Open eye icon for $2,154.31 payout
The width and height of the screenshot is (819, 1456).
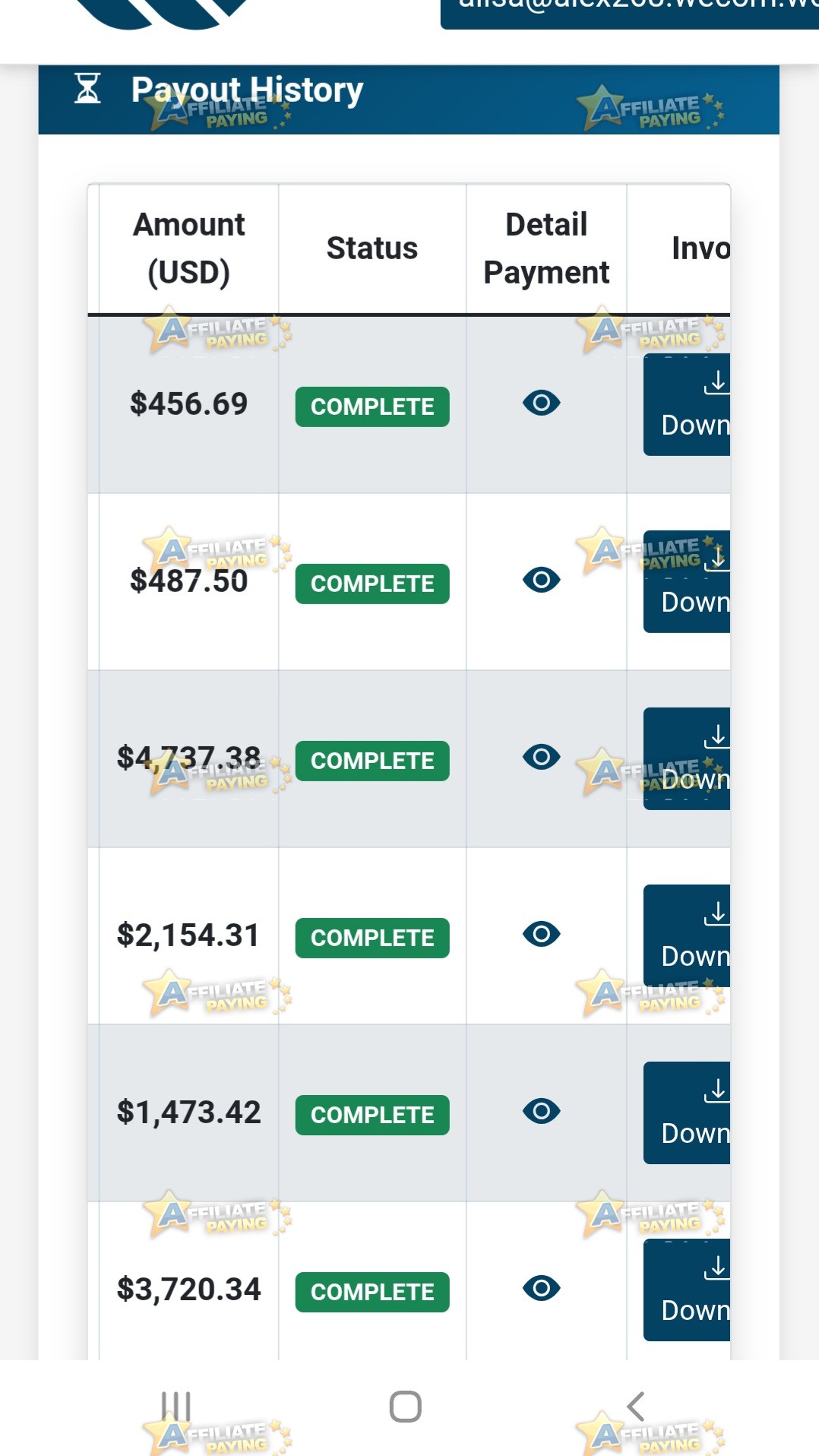tap(541, 934)
